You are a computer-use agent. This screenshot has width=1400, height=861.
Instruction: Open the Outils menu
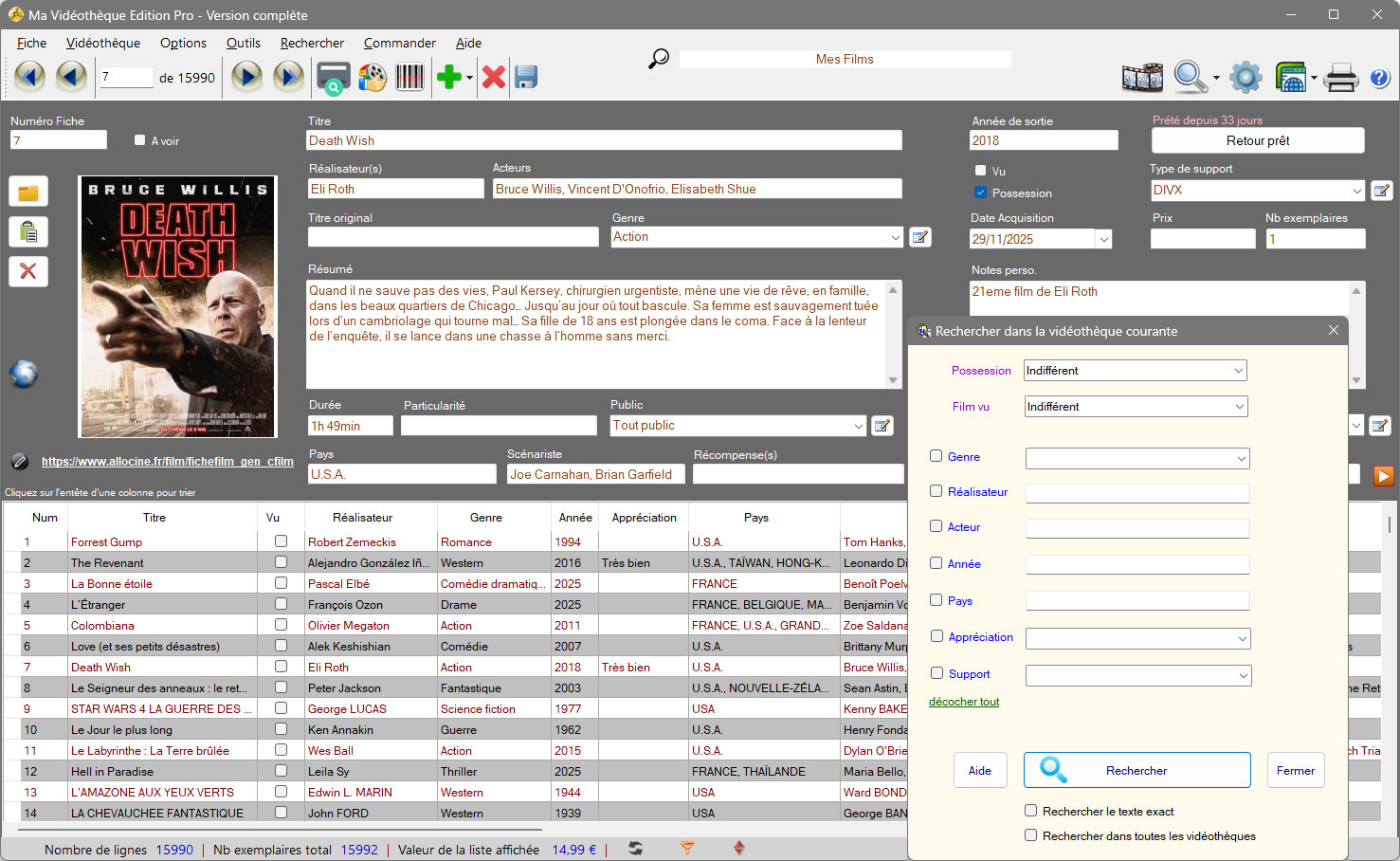(x=243, y=43)
